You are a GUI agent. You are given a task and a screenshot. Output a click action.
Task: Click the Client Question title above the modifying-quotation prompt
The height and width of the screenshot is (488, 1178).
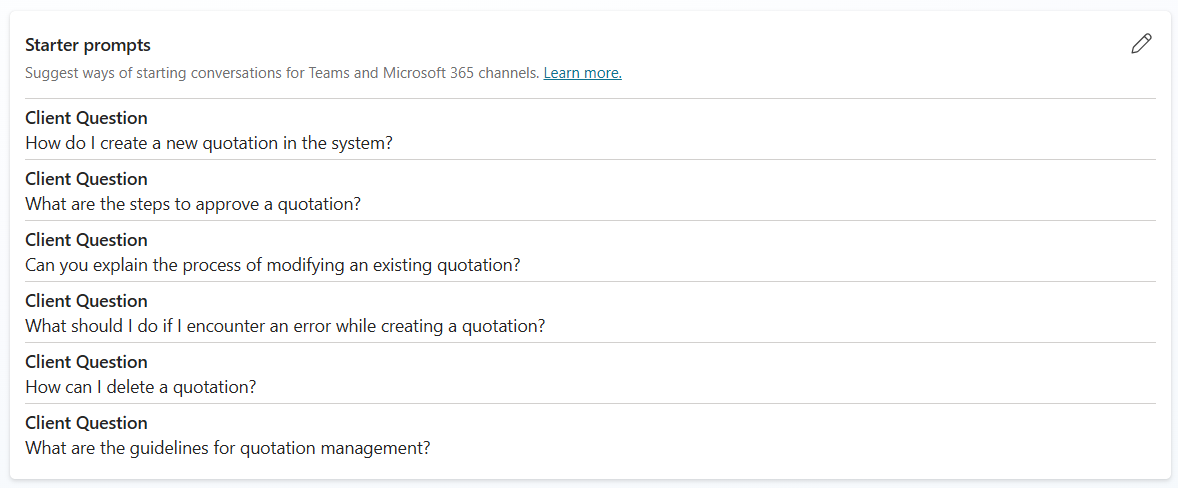pyautogui.click(x=86, y=239)
